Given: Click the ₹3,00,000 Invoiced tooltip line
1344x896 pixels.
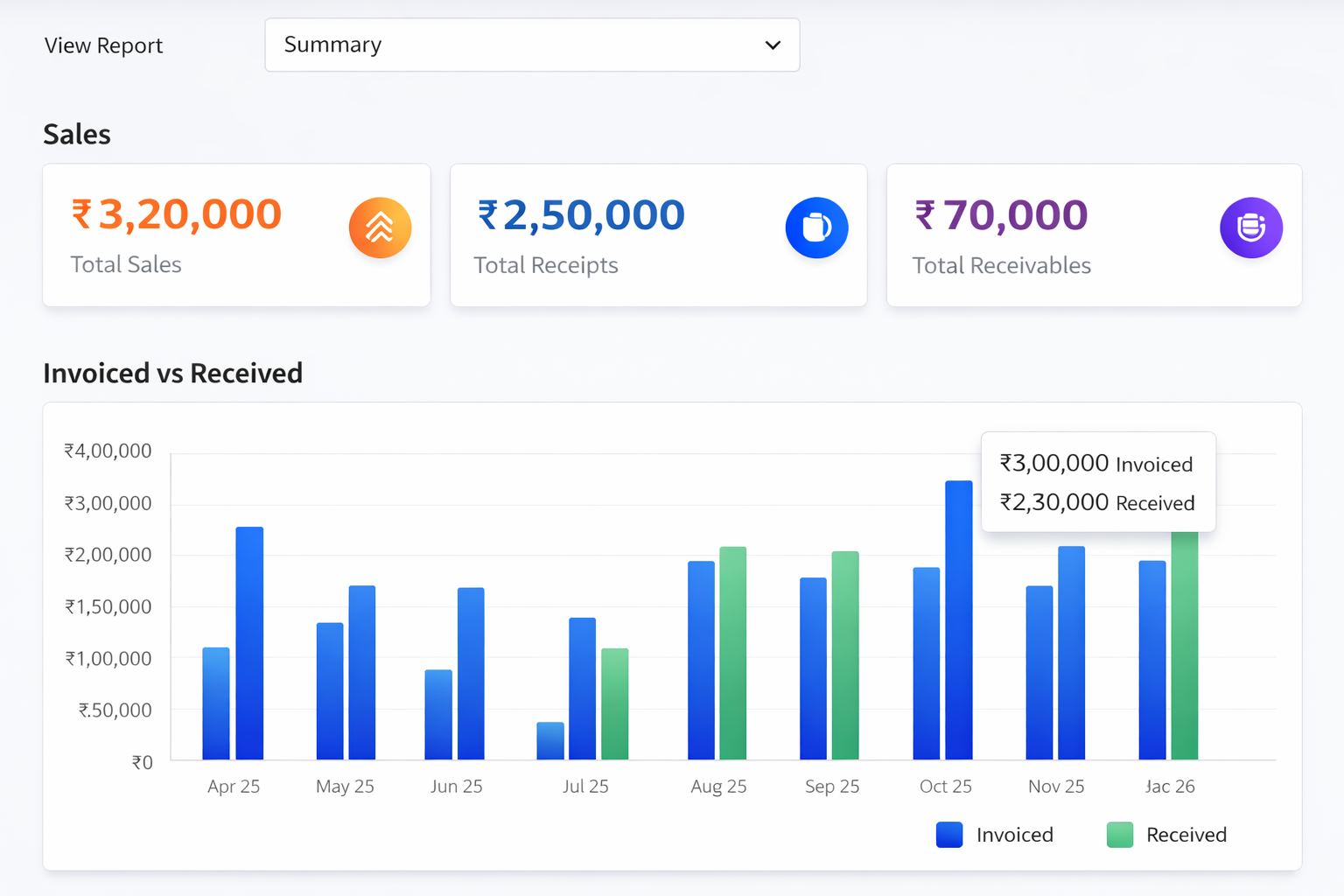Looking at the screenshot, I should click(1096, 464).
